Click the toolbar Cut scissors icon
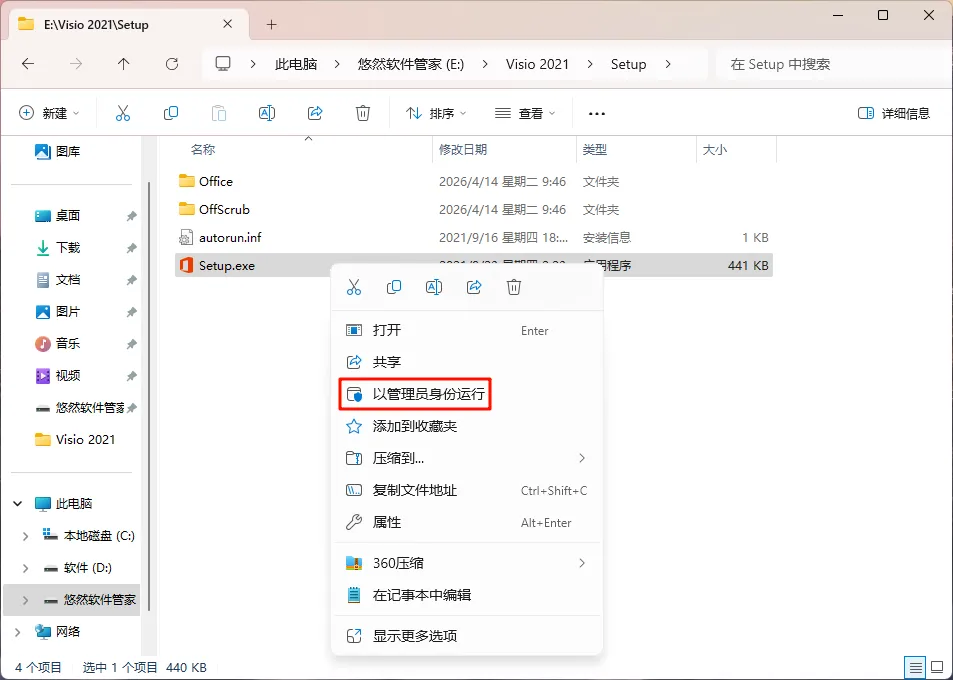 123,113
